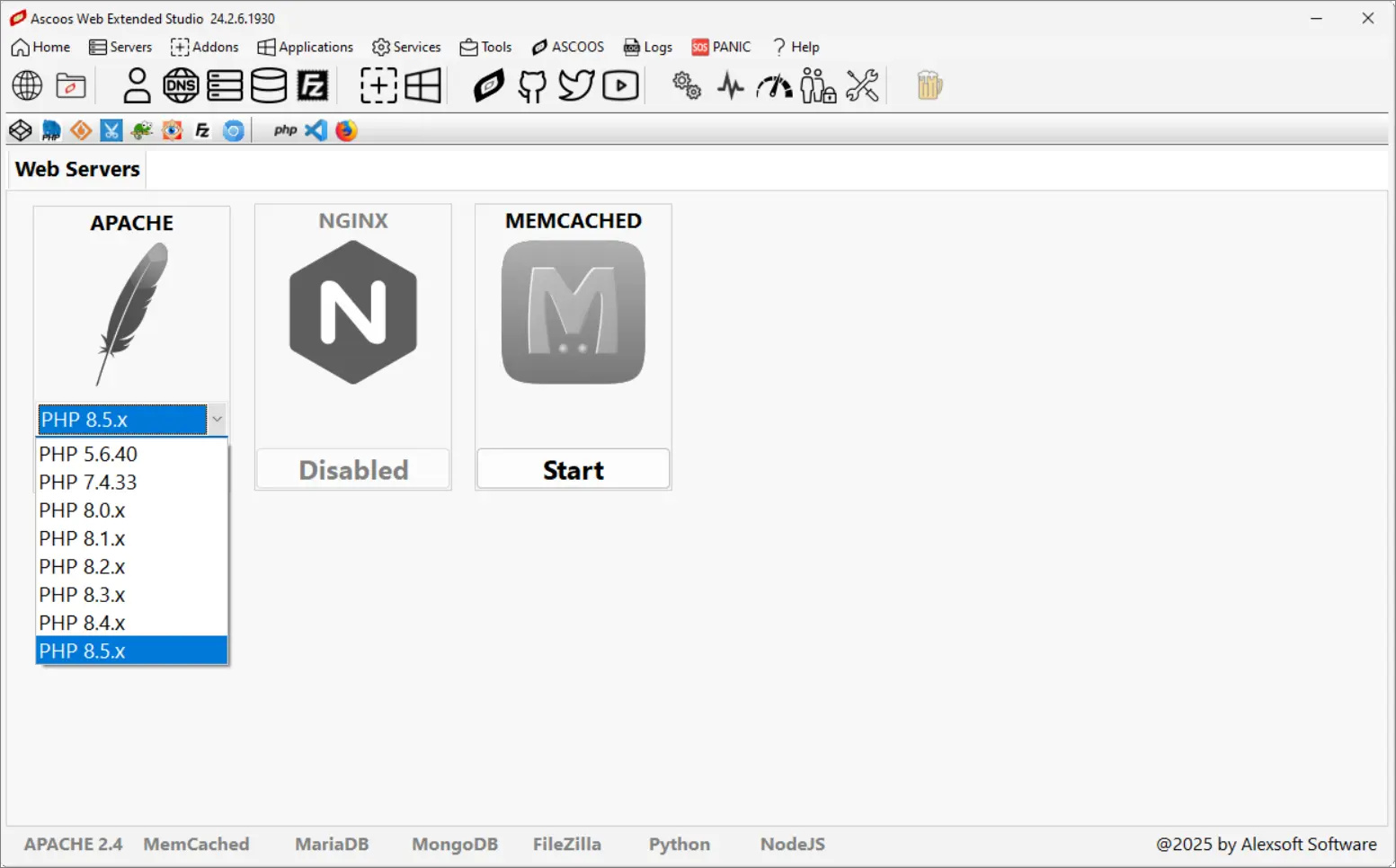Click the NGINX Disabled button

click(x=353, y=470)
